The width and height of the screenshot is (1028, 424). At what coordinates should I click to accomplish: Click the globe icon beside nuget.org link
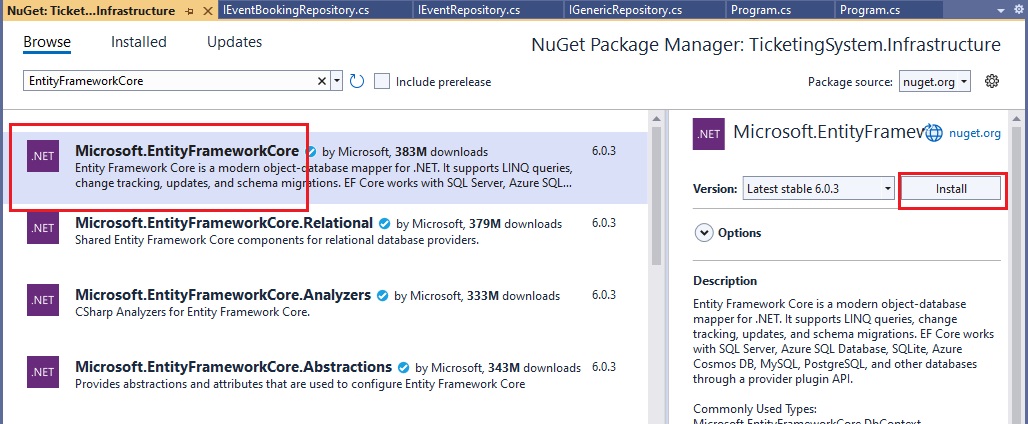click(x=934, y=133)
